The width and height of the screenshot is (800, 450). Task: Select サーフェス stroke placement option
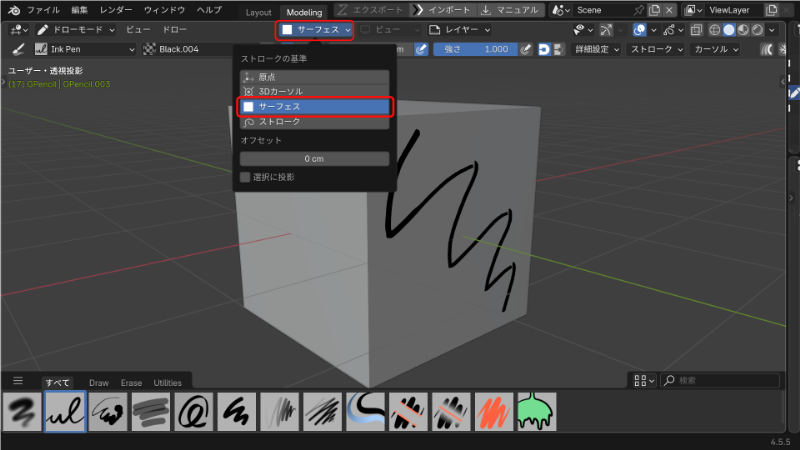(314, 106)
